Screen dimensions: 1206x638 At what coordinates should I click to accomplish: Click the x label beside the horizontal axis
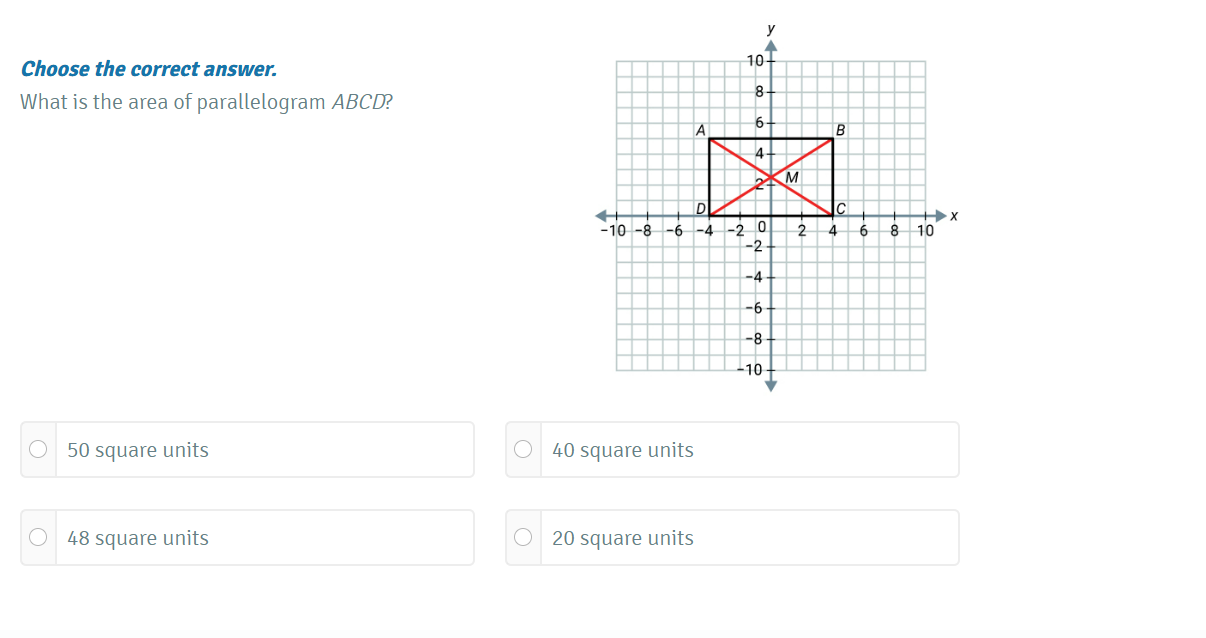point(954,215)
